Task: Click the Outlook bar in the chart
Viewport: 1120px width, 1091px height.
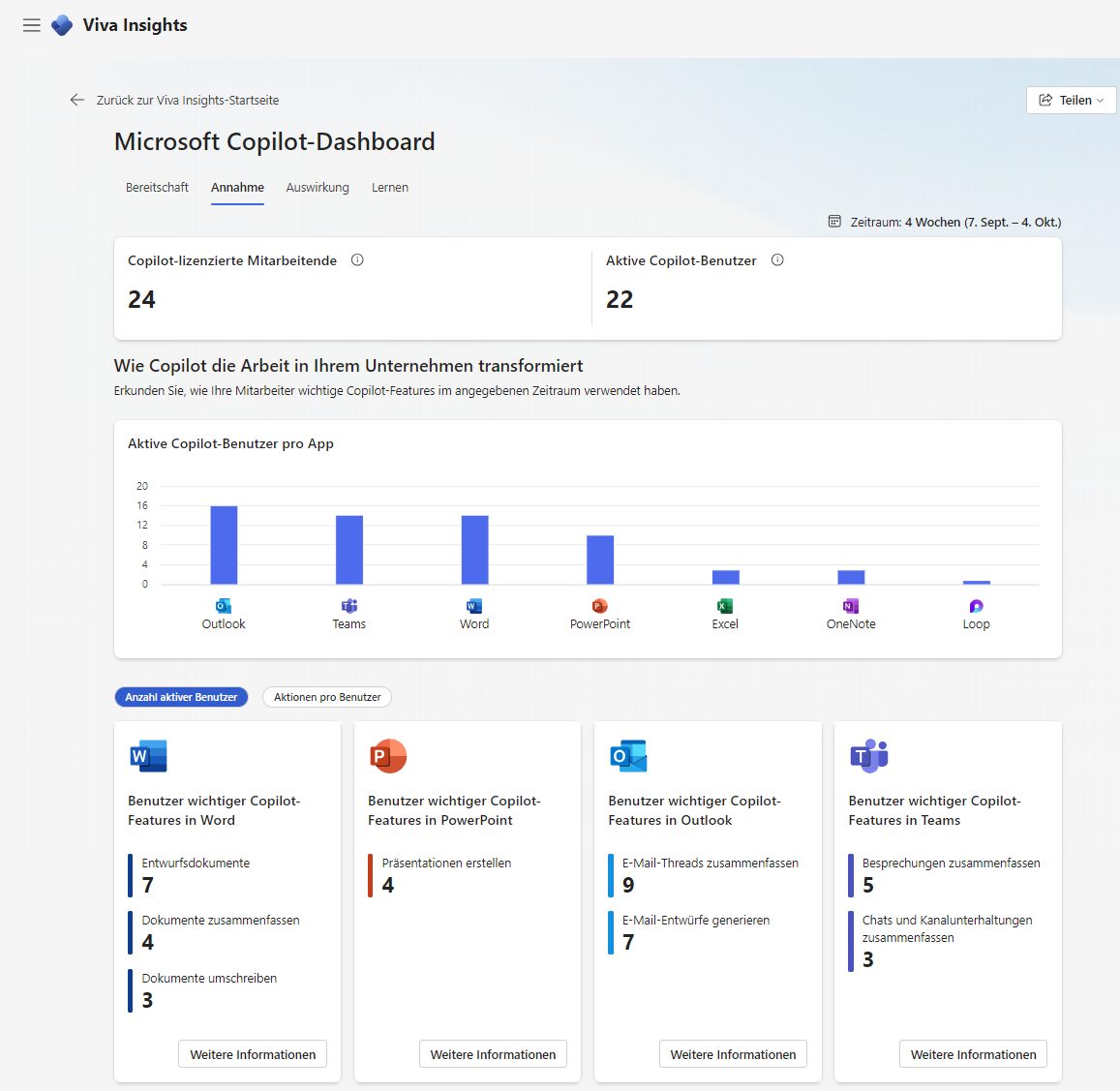Action: (x=224, y=545)
